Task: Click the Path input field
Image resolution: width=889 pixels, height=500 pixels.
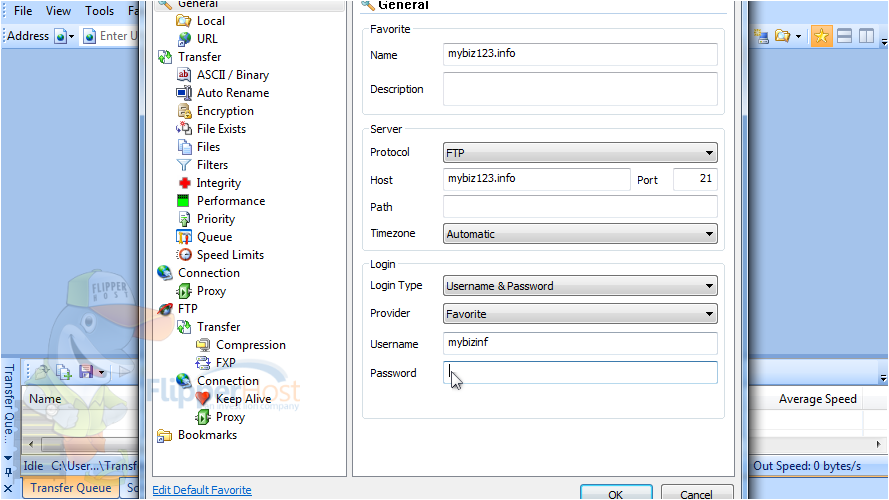Action: (580, 206)
